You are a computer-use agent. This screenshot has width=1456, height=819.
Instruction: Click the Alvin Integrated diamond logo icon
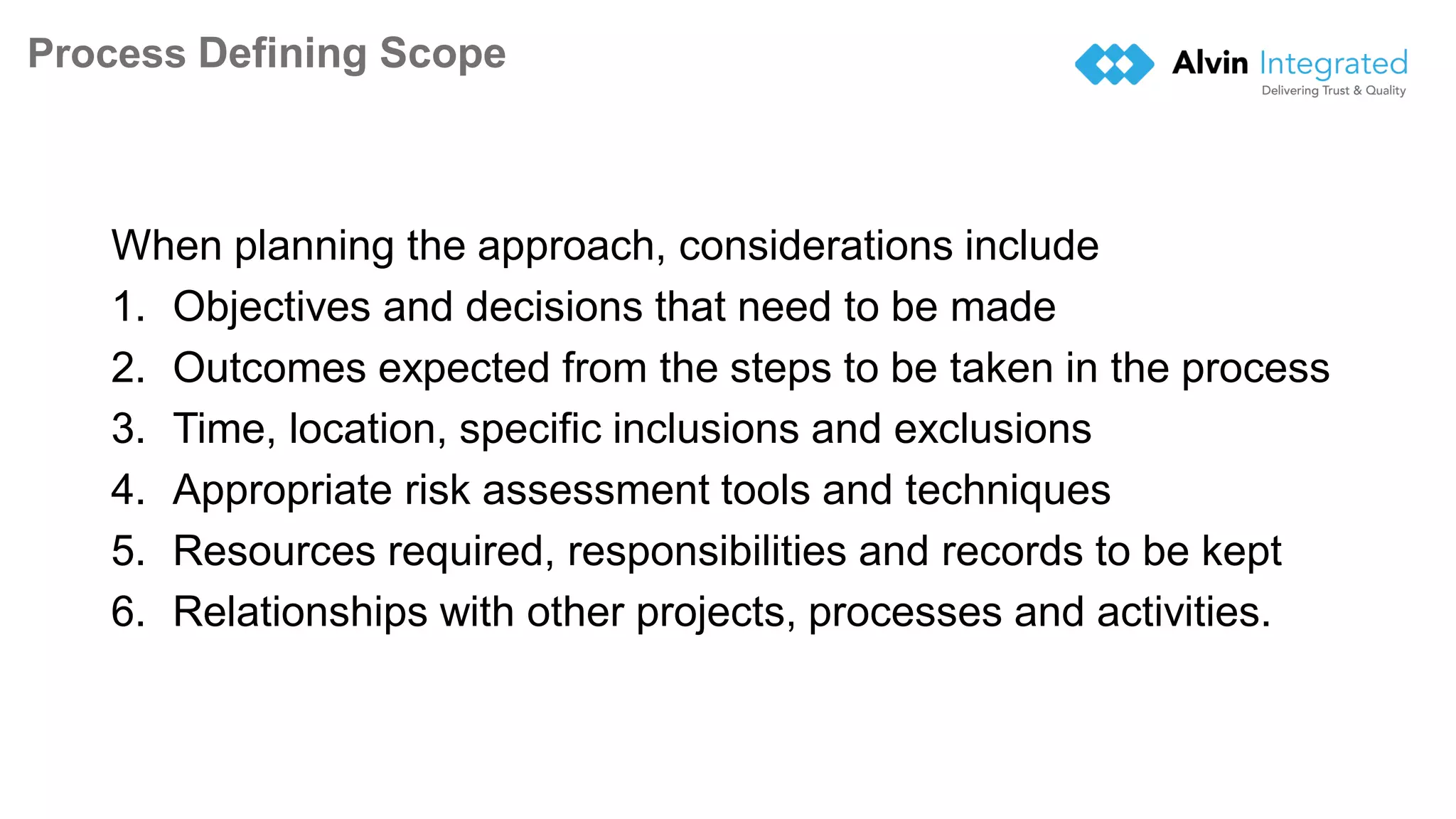1114,64
